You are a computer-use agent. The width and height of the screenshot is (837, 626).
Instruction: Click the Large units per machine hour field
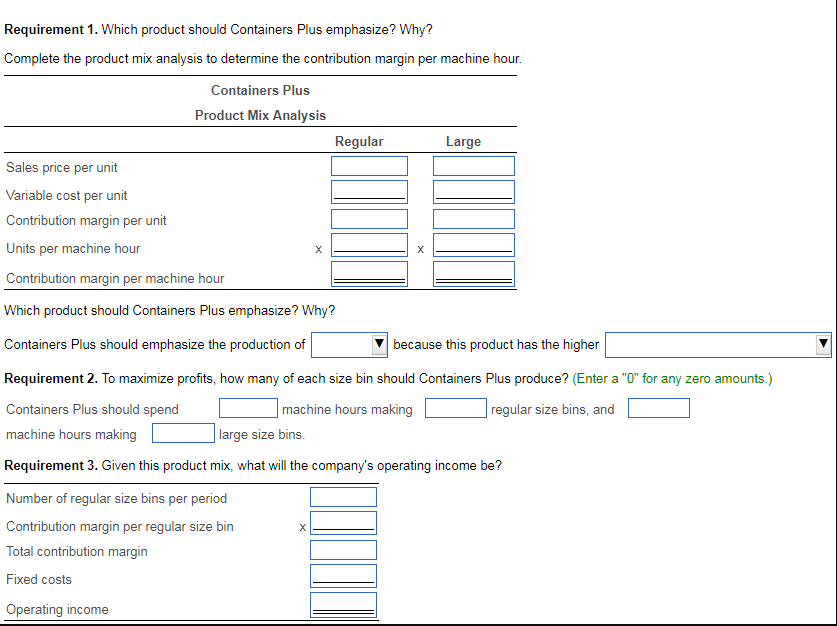click(x=473, y=245)
